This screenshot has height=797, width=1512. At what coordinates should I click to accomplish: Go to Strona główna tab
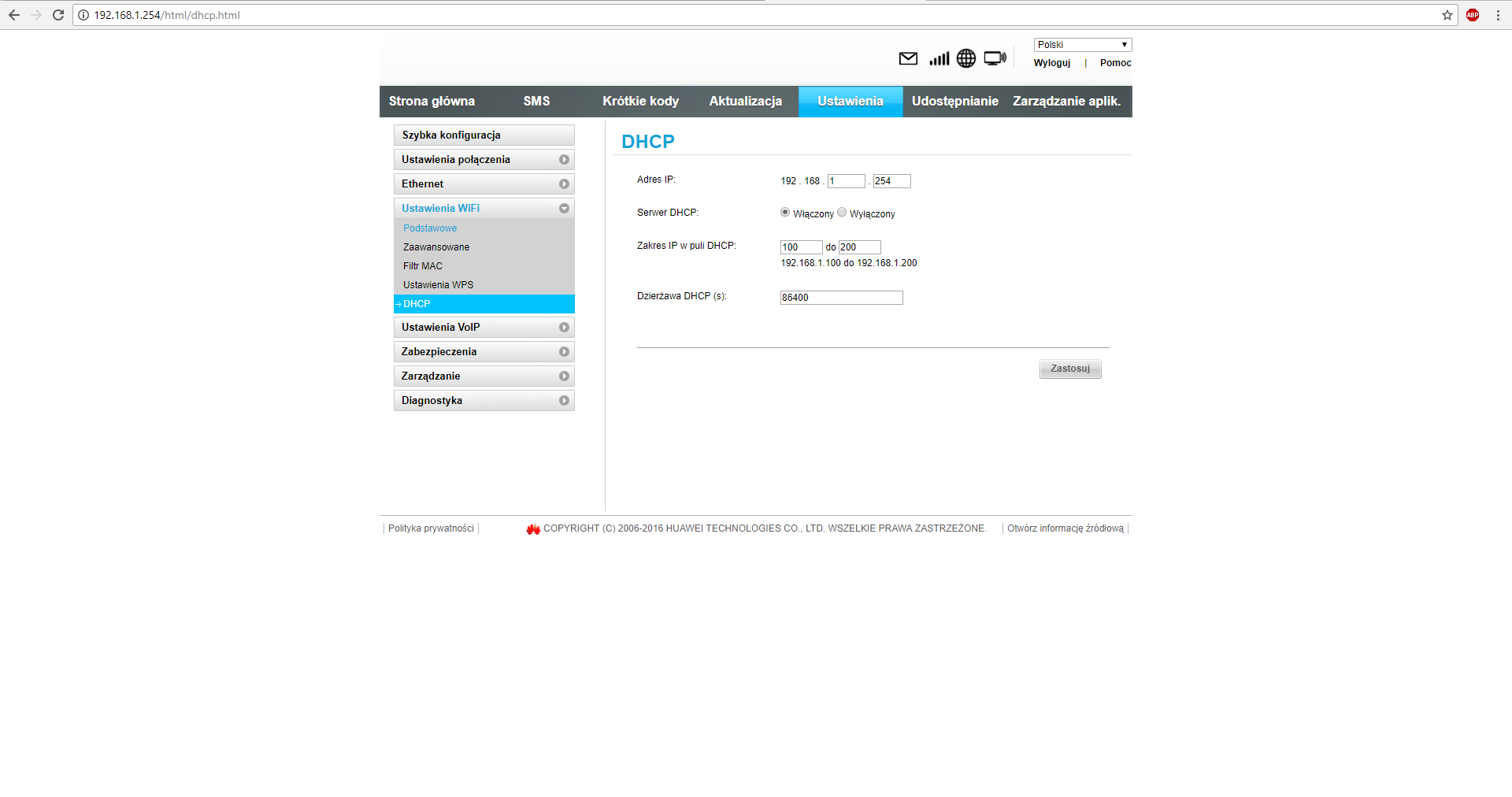[432, 102]
